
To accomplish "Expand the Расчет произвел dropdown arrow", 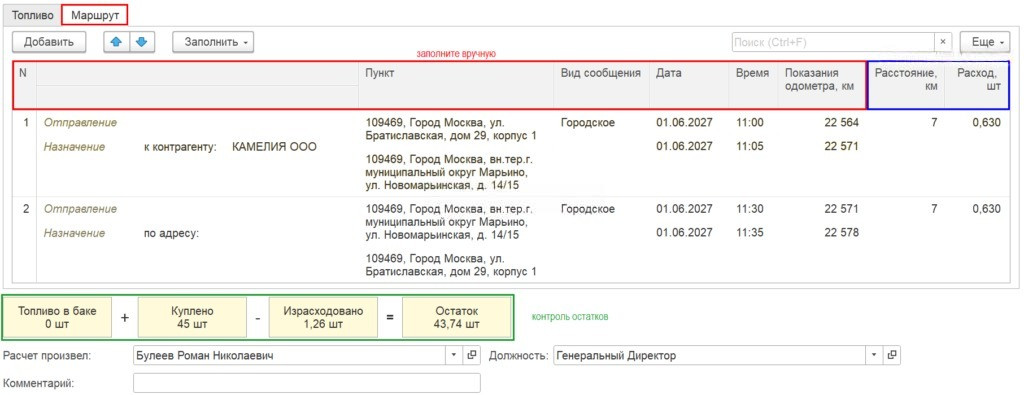I will (x=455, y=356).
